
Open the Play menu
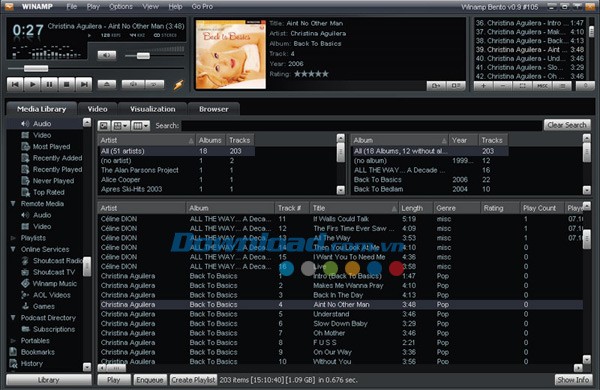[93, 7]
